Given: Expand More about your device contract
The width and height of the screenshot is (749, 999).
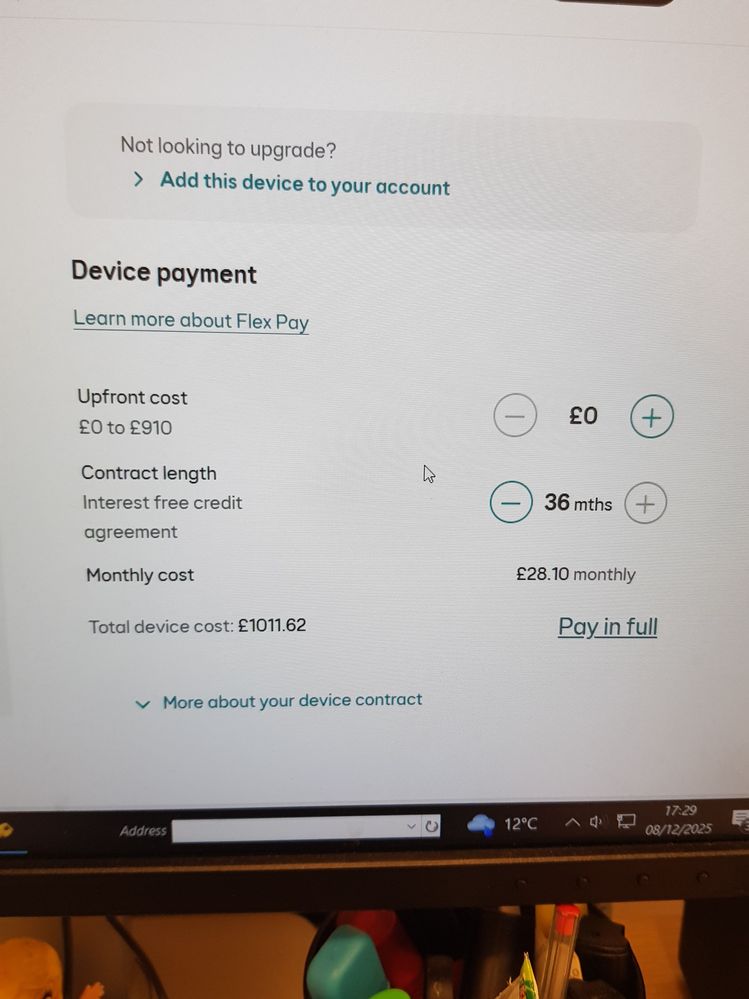Looking at the screenshot, I should tap(292, 701).
